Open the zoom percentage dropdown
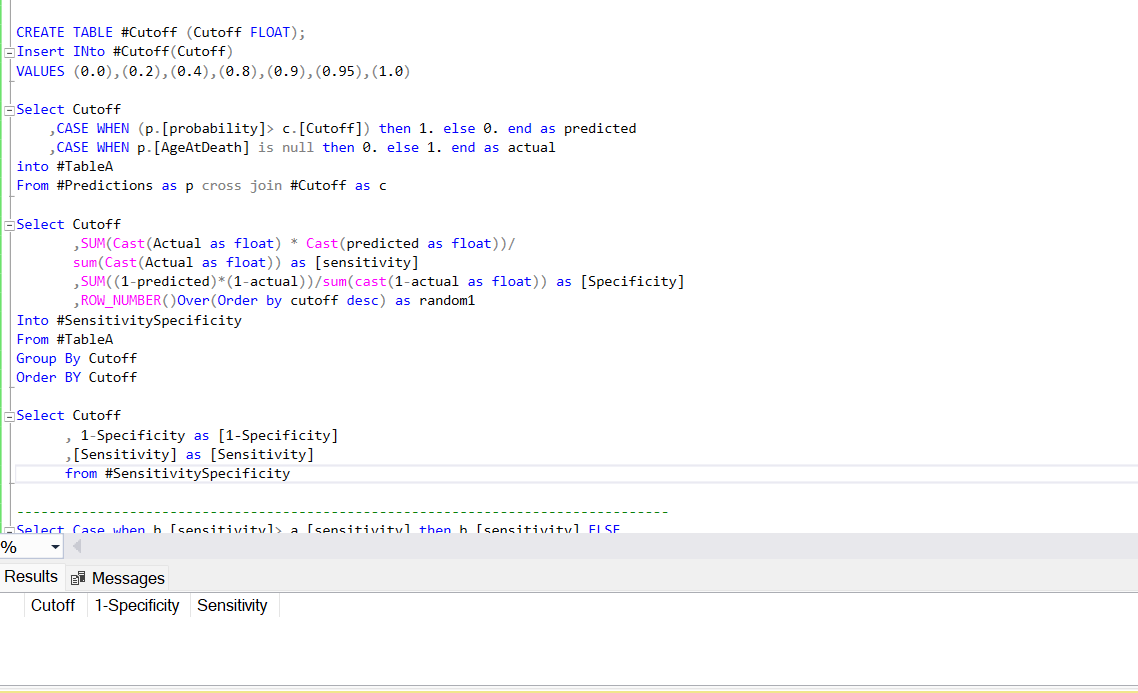Screen dimensions: 1138x693 (56, 548)
